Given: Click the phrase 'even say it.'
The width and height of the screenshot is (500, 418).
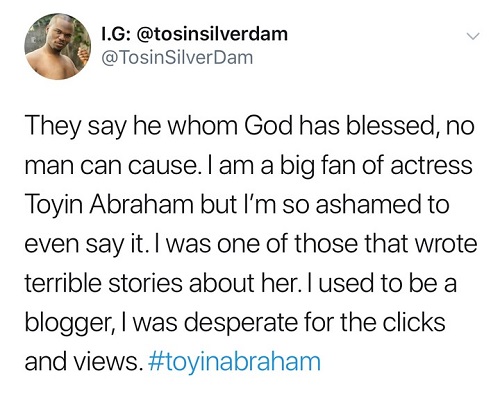Looking at the screenshot, I should [85, 245].
